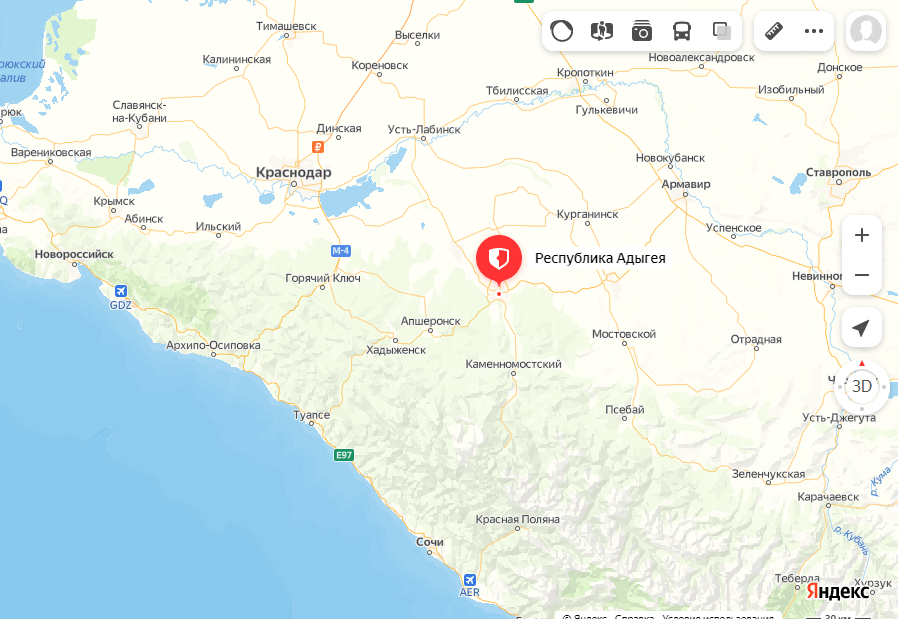Click the Краснодар city label

coord(293,172)
